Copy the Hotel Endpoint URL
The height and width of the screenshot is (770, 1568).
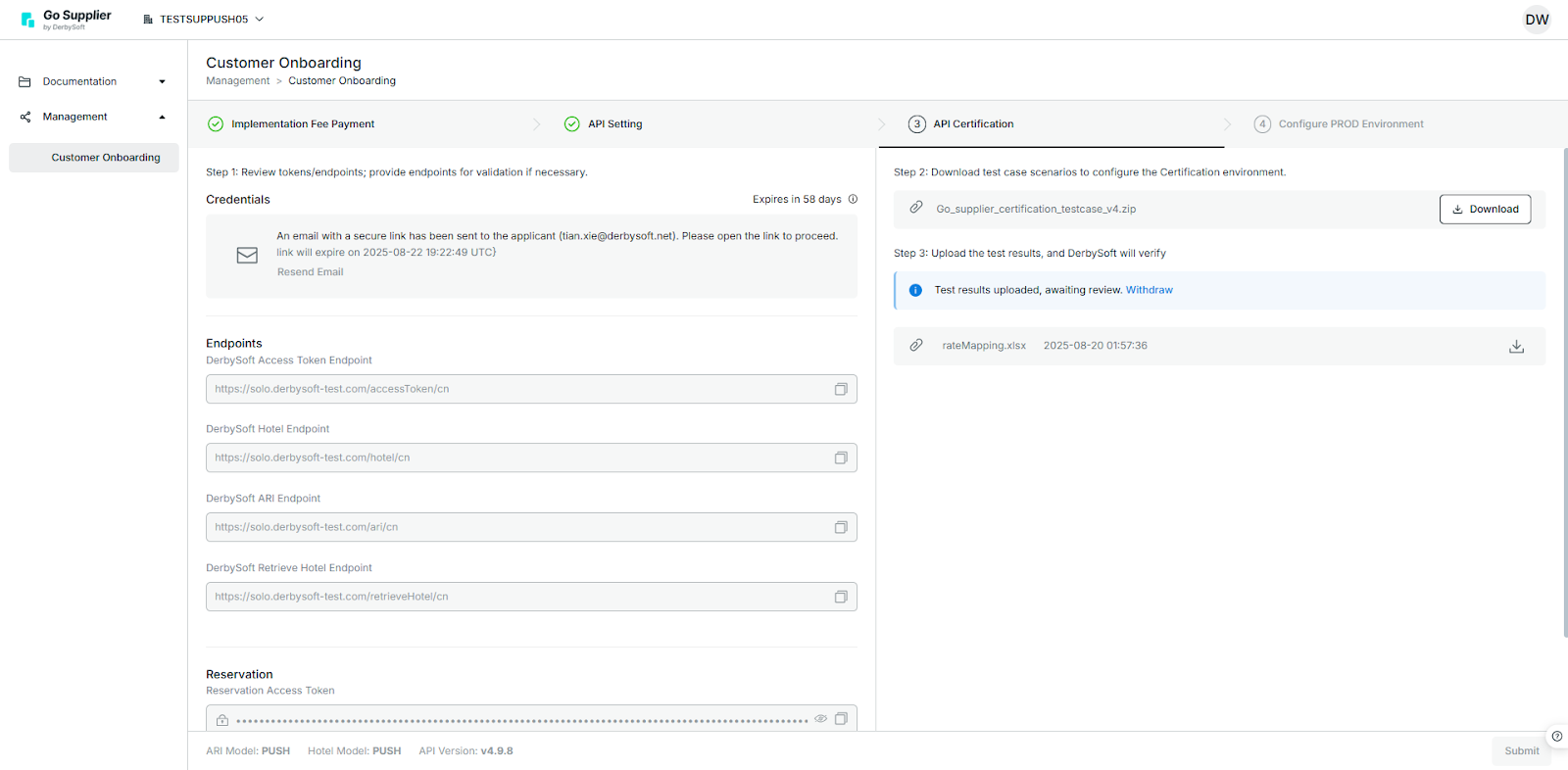[x=841, y=457]
